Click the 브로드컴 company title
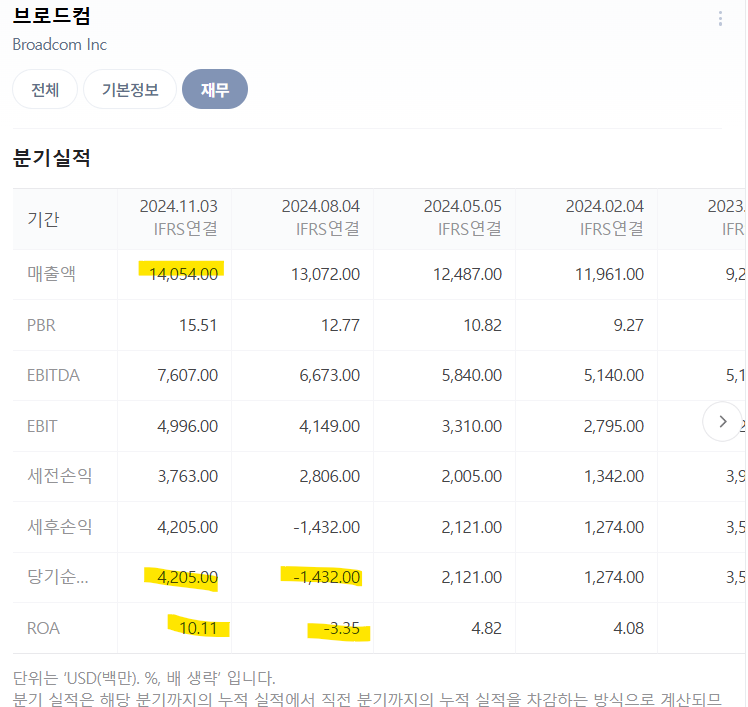 coord(51,16)
